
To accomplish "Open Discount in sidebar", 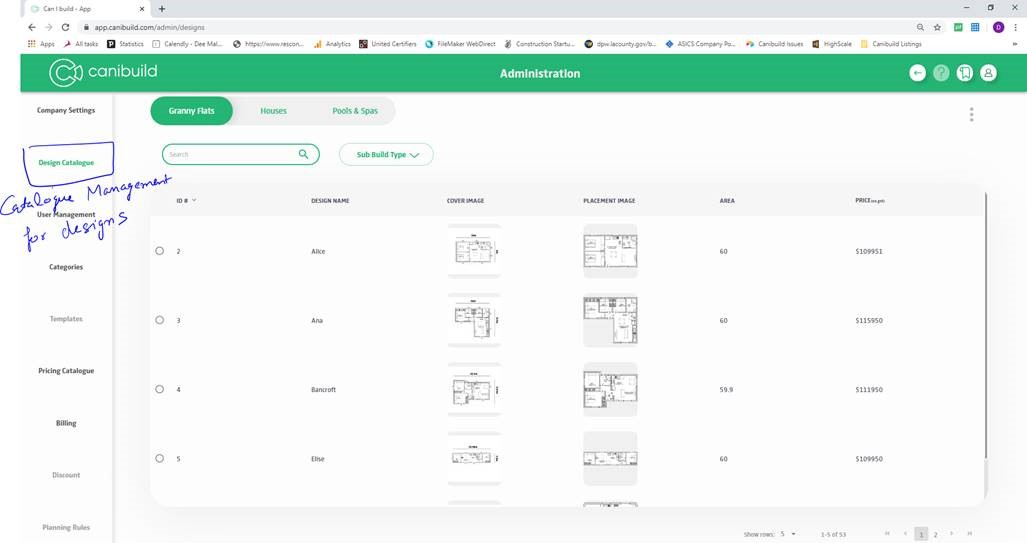I will tap(66, 475).
